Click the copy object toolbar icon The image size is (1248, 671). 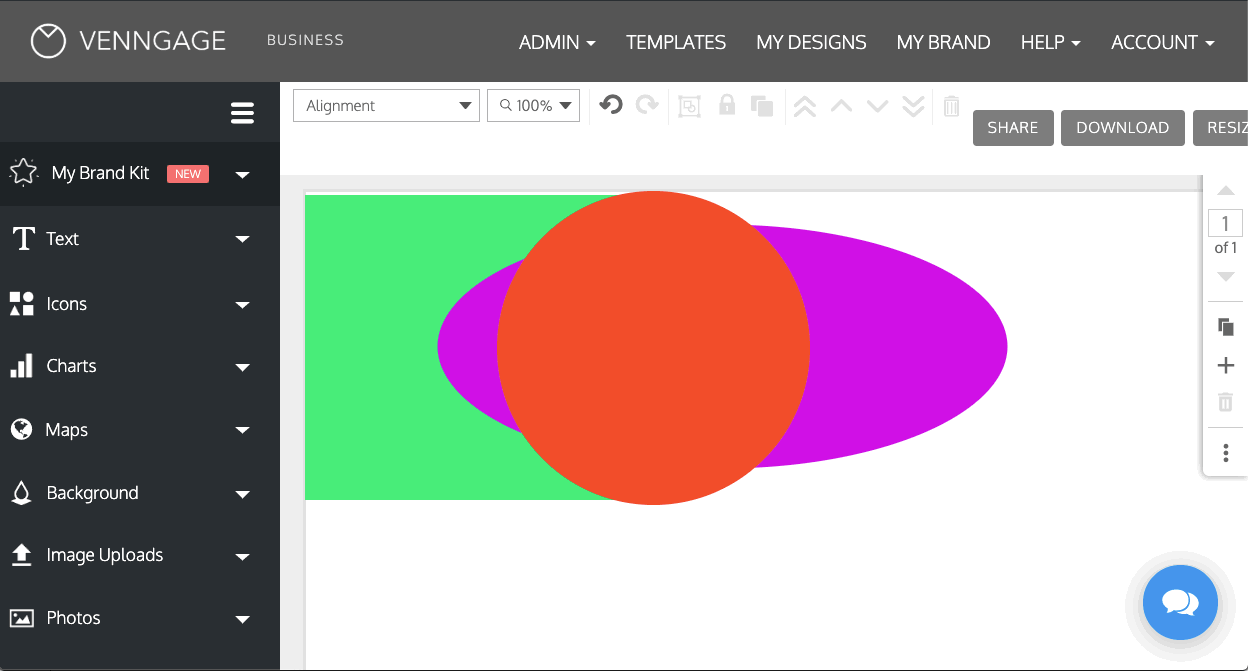tap(762, 106)
